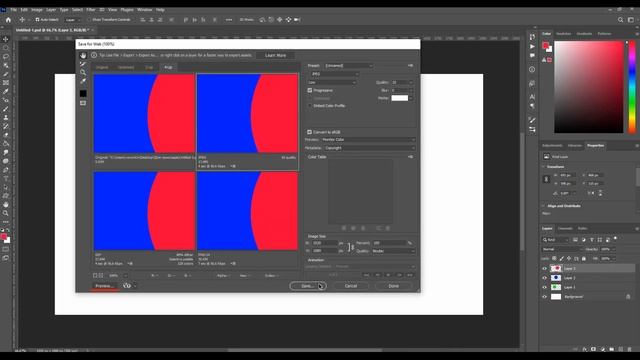
Task: Open the Swatches tab in Color panel
Action: click(x=564, y=34)
